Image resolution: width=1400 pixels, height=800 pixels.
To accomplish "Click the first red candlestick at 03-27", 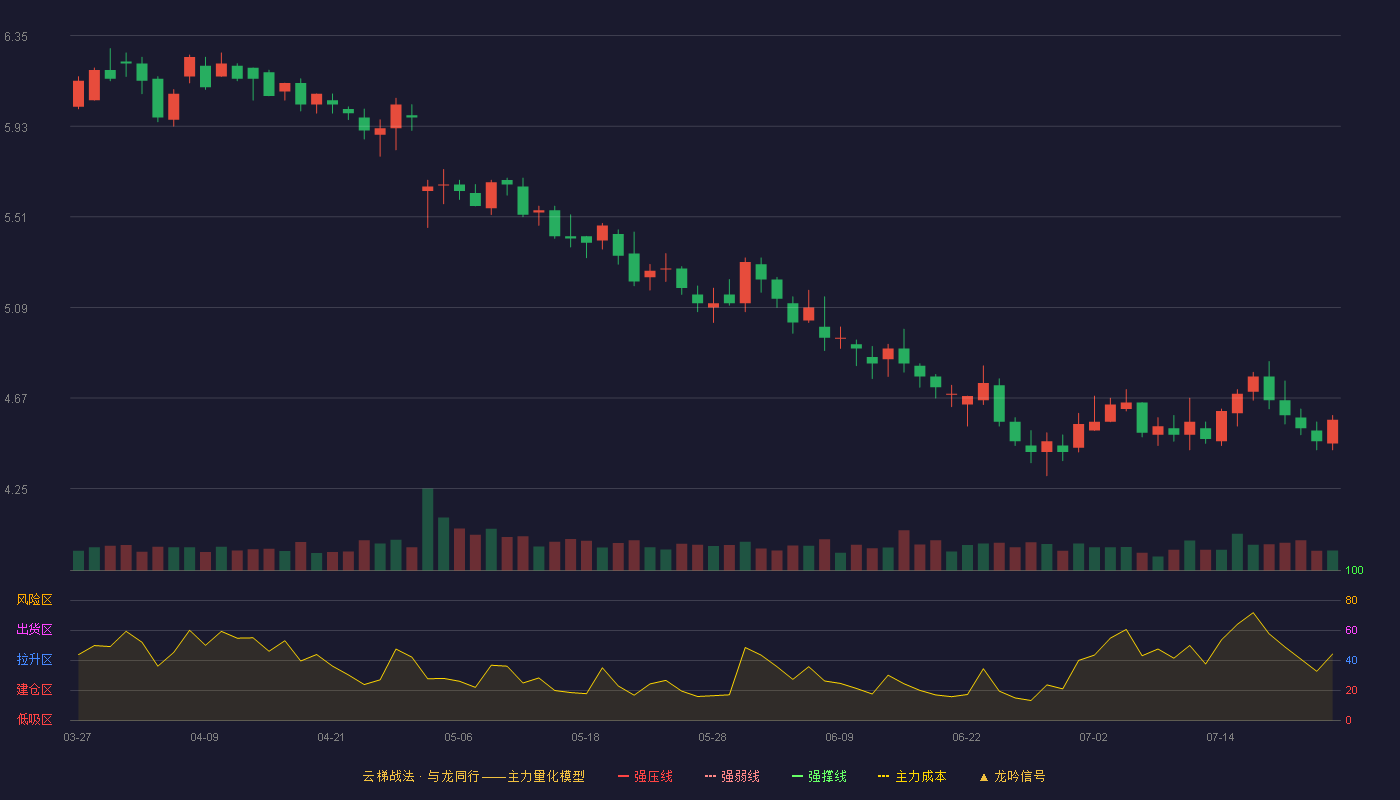I will pyautogui.click(x=78, y=93).
